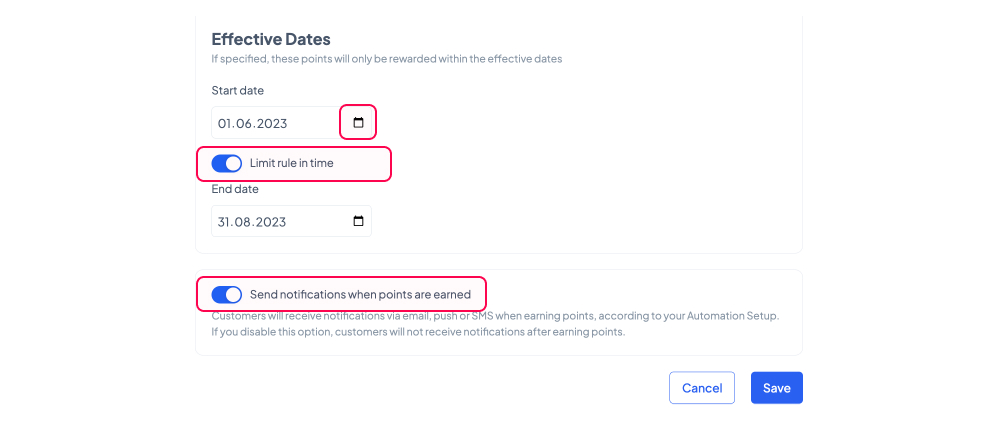Screen dimensions: 1000x427
Task: Select day 31 in the End date
Action: pos(224,222)
